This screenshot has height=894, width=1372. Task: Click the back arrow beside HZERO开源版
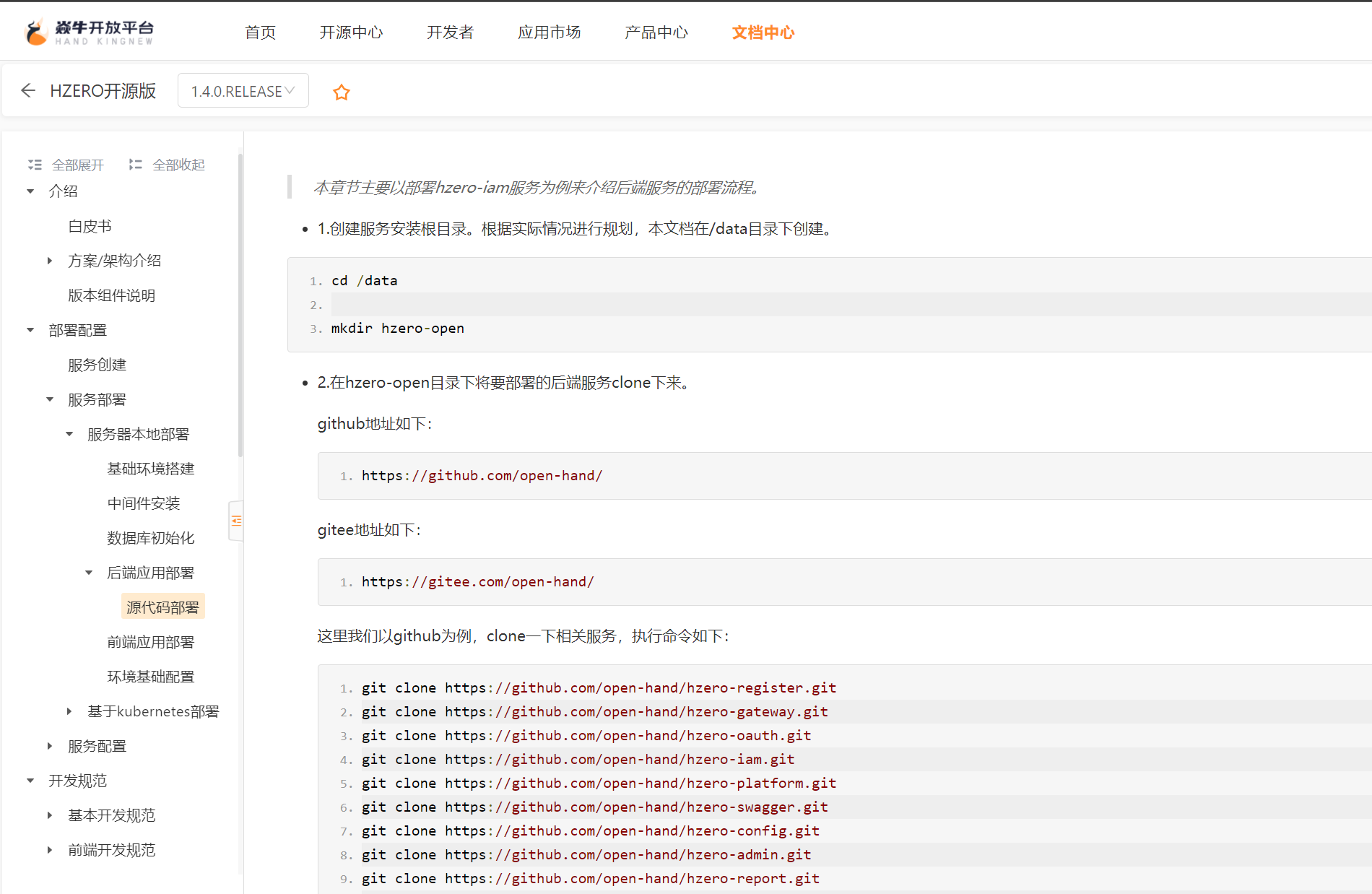[x=27, y=90]
